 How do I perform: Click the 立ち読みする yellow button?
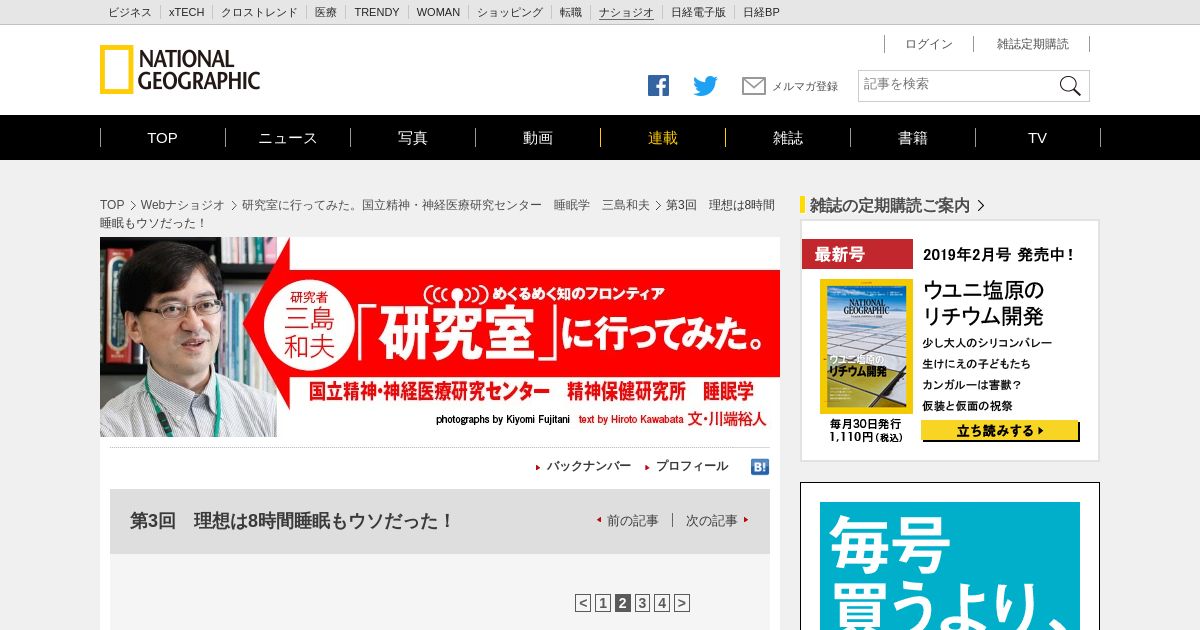1000,431
